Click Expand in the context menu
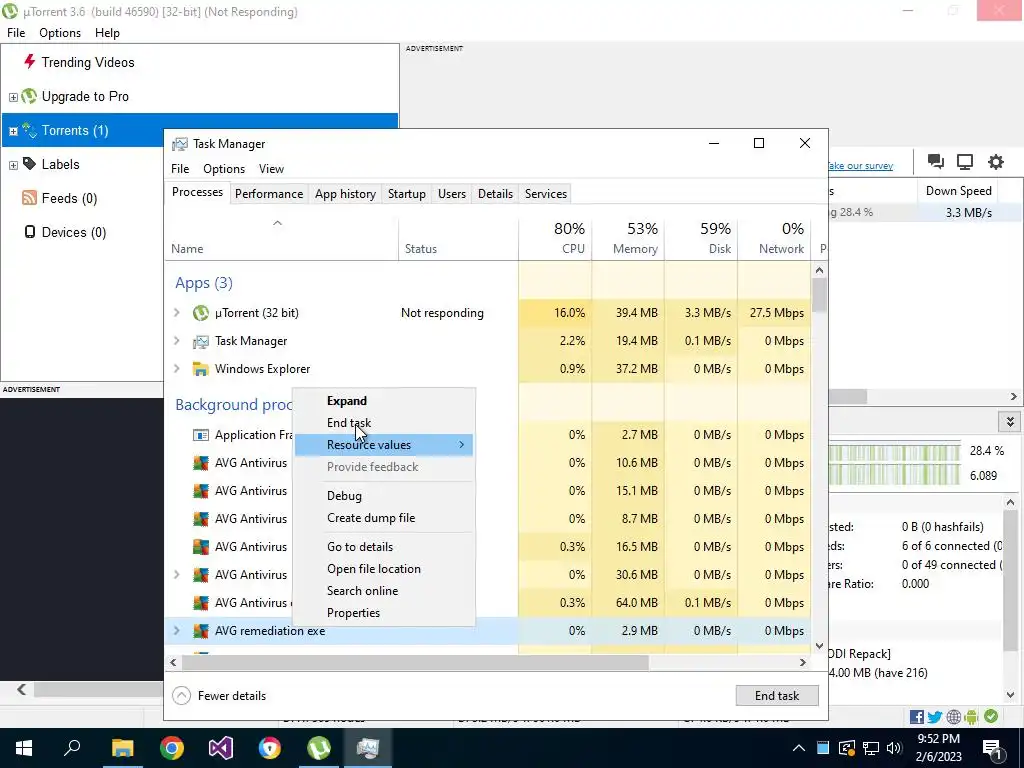1024x768 pixels. 384,401
